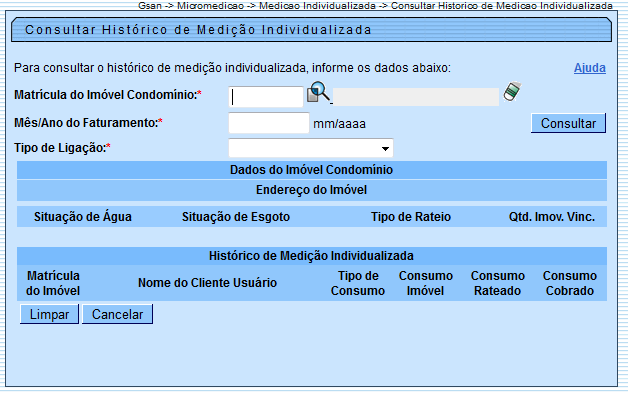Click the 'Histórico de Medição Individualizada' table header
The image size is (628, 393).
point(312,256)
